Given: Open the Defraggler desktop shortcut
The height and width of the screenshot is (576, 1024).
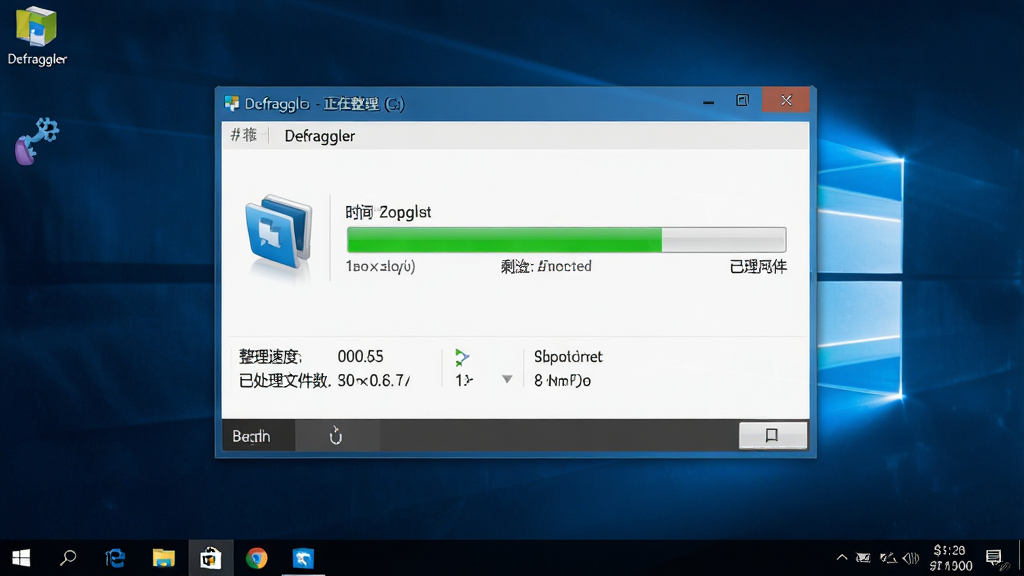Looking at the screenshot, I should (37, 35).
